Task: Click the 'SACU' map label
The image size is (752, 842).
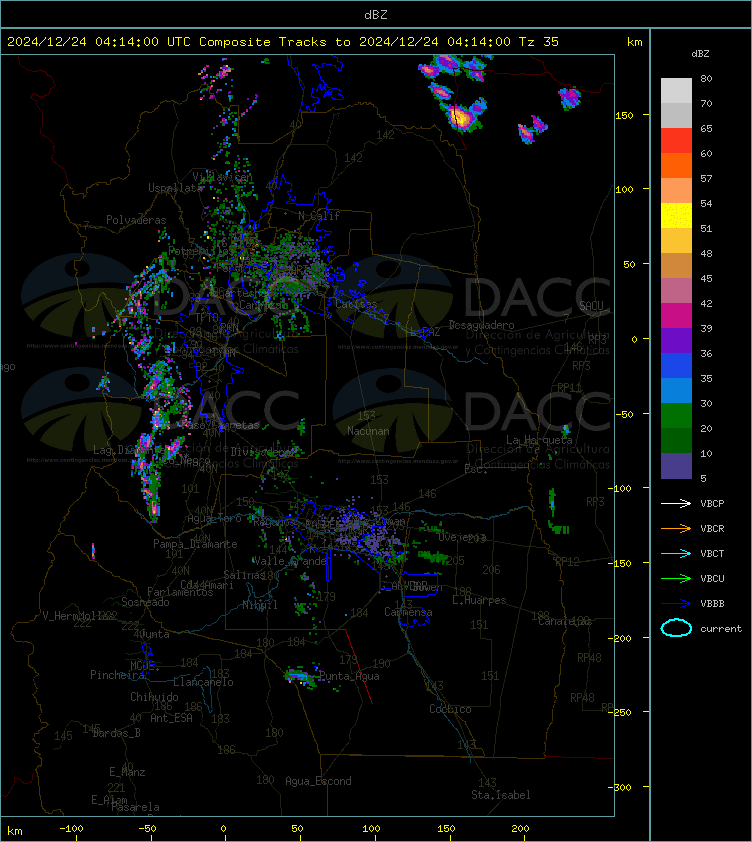Action: click(x=591, y=306)
